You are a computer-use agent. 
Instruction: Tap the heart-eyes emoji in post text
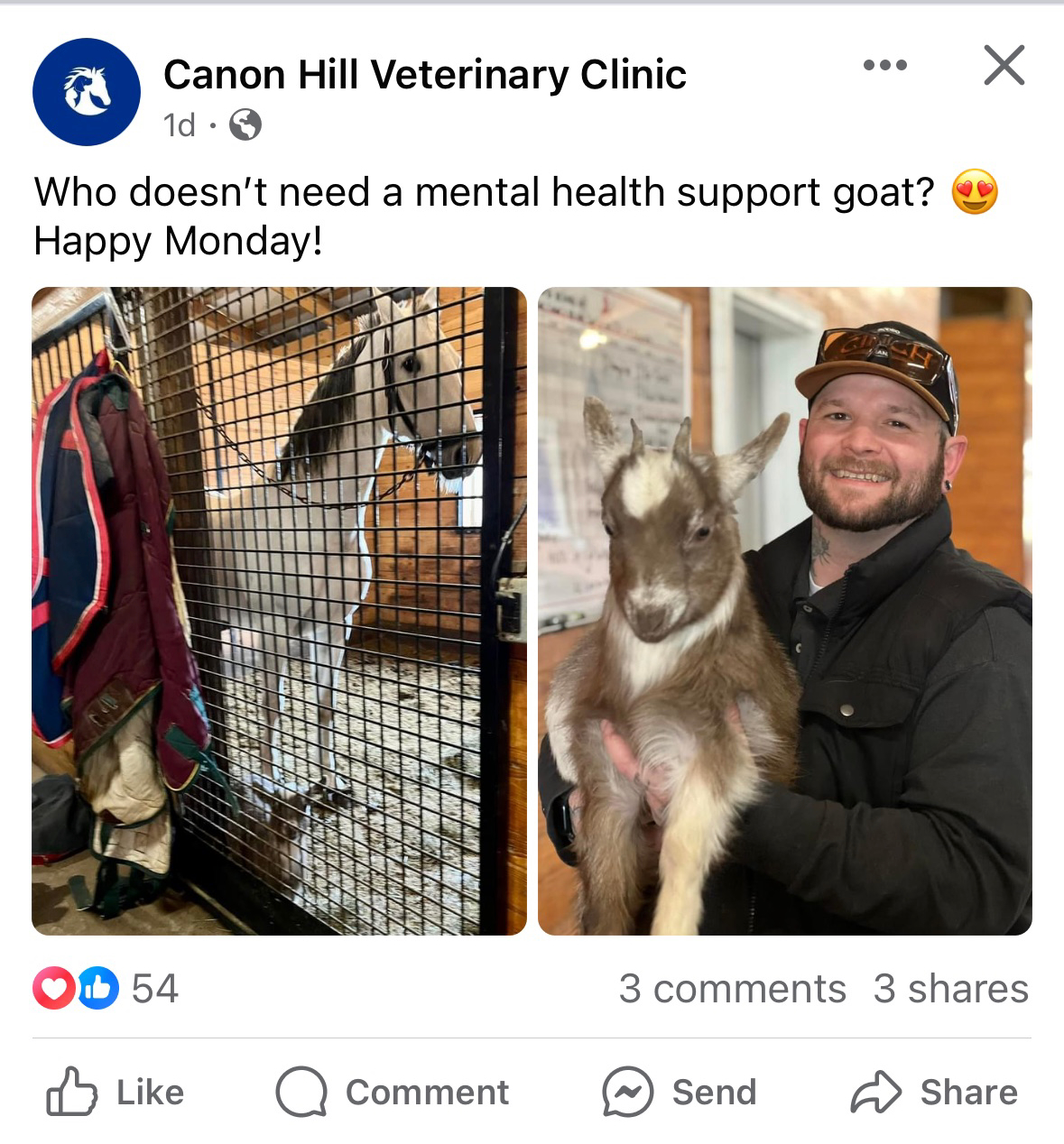pyautogui.click(x=975, y=192)
